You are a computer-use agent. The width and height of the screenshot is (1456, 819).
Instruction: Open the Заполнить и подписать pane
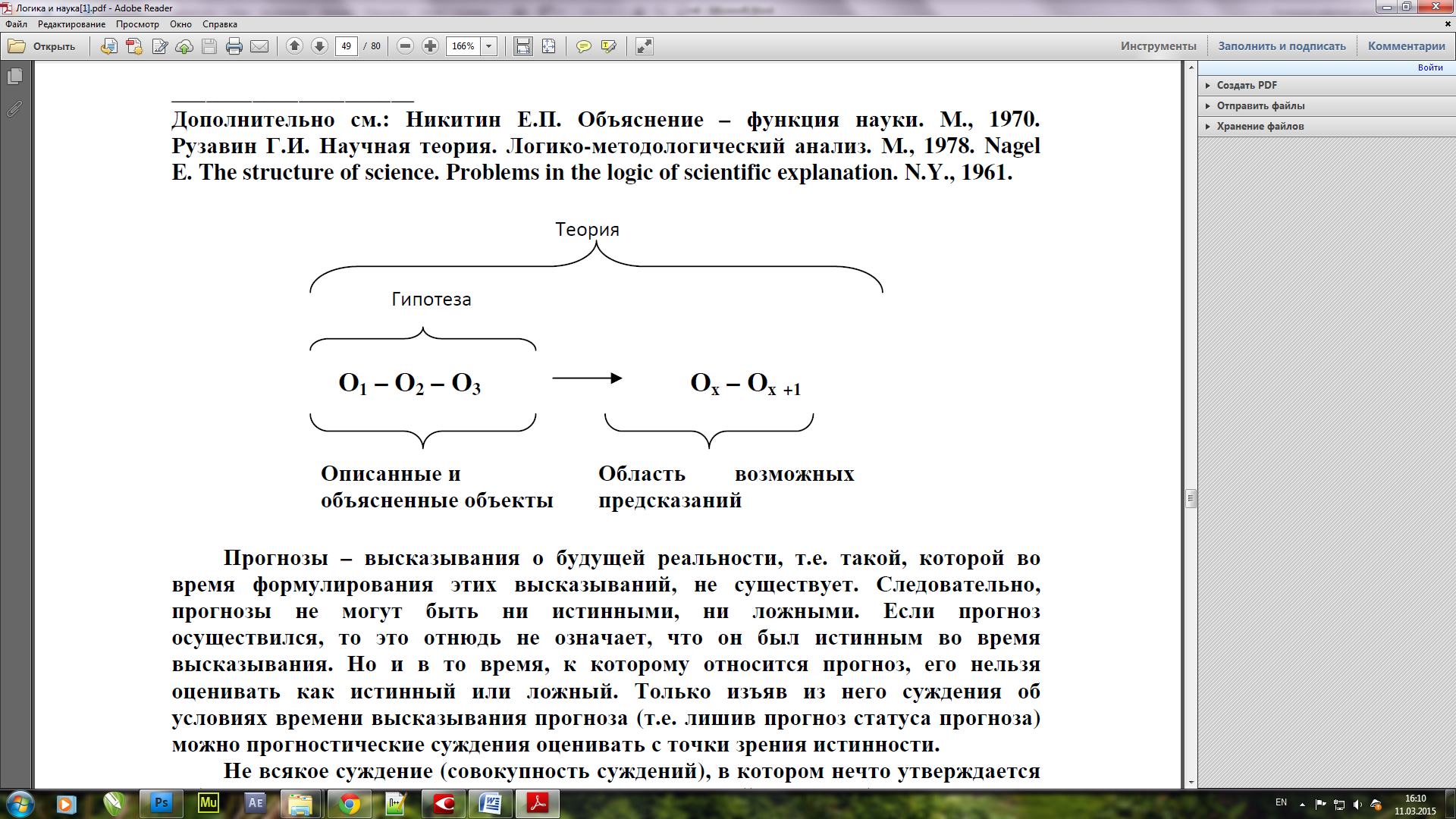click(x=1282, y=46)
